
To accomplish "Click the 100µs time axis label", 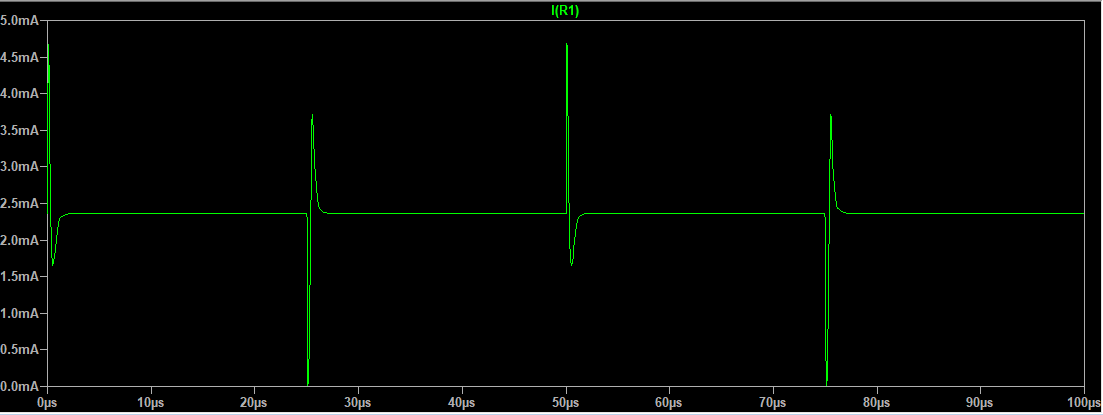I will point(1084,403).
